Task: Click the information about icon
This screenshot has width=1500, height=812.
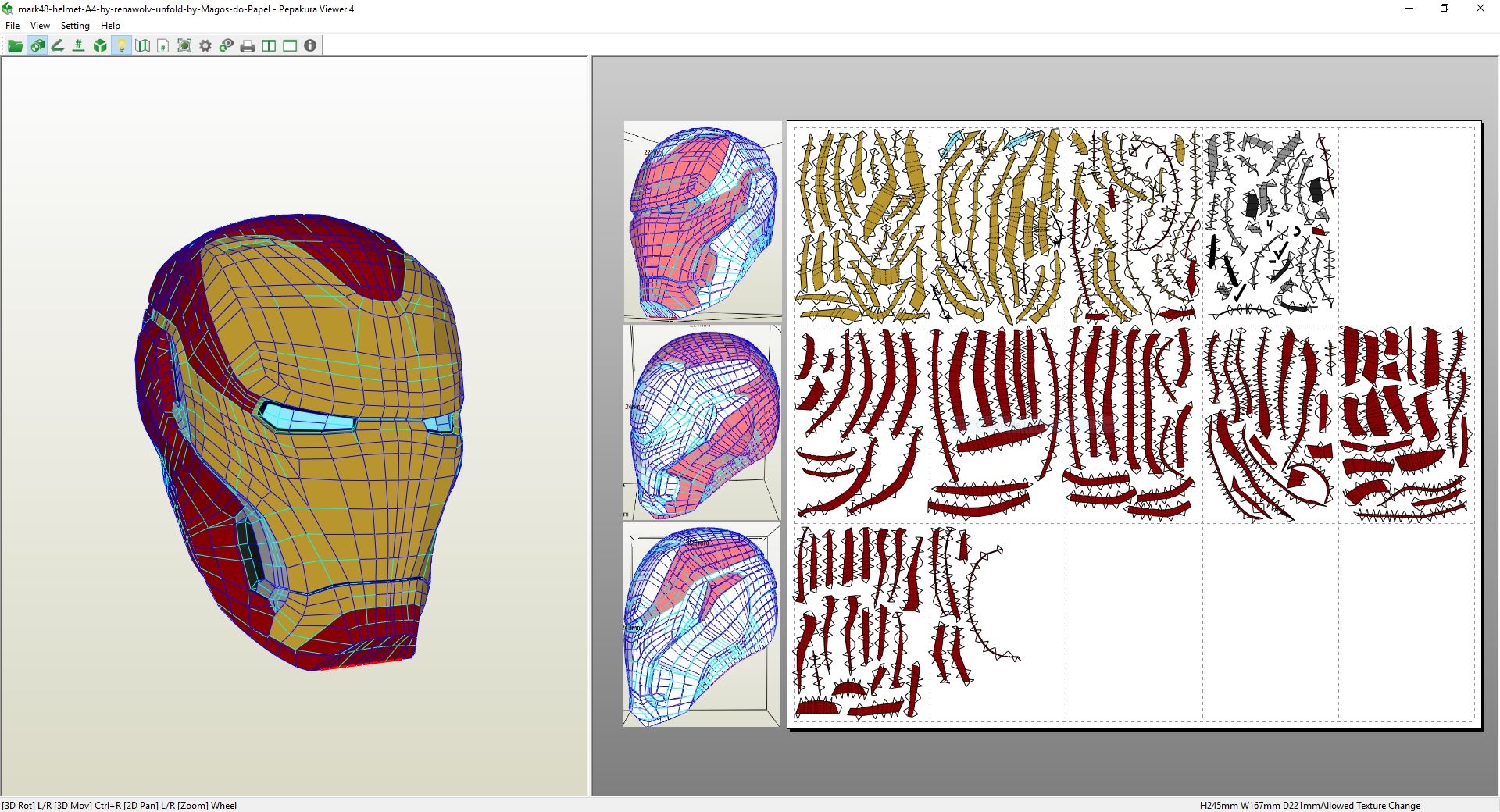Action: tap(310, 46)
